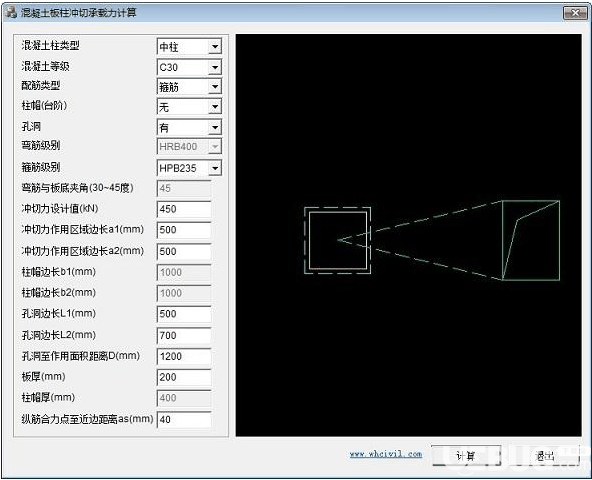
Task: Click the 柱帽边长b2 field with 1000
Action: (x=184, y=293)
